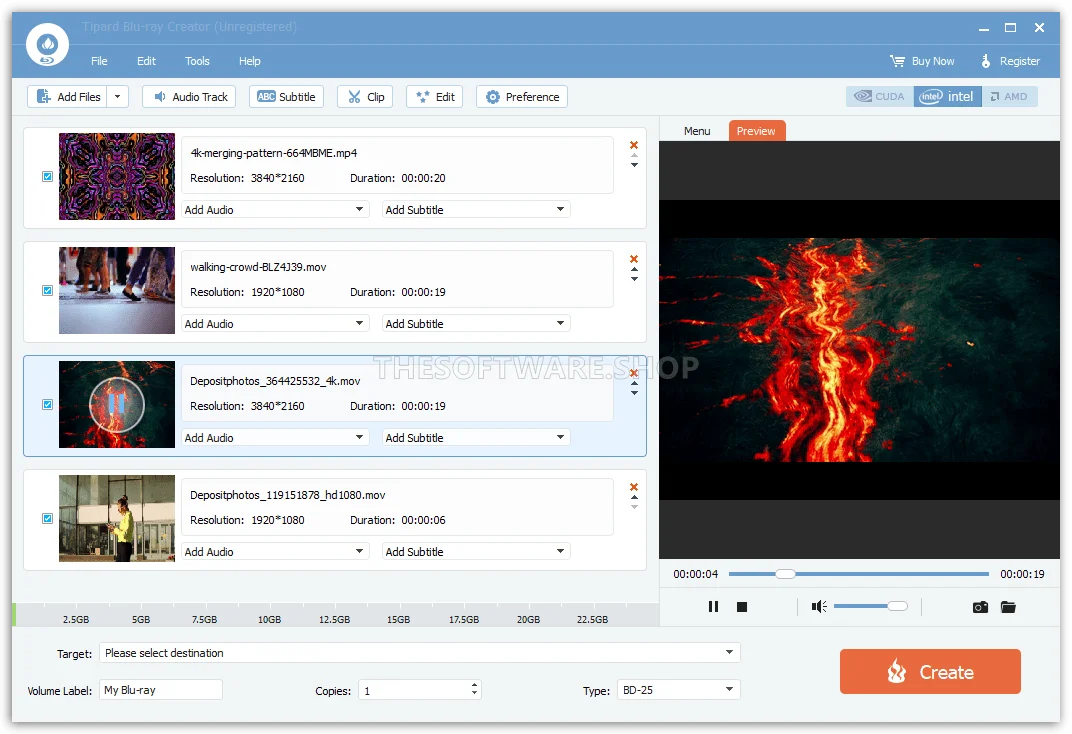The width and height of the screenshot is (1072, 734).
Task: Open Add Subtitle dropdown for 4k-merging-pattern
Action: (x=476, y=209)
